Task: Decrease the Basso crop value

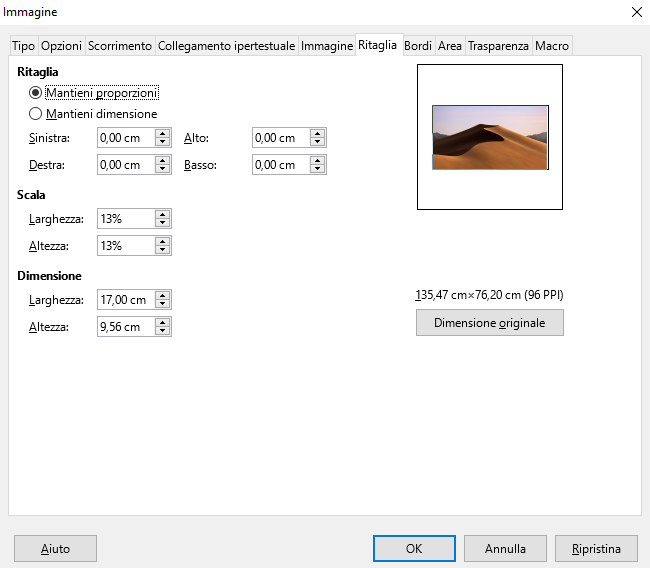Action: tap(318, 169)
